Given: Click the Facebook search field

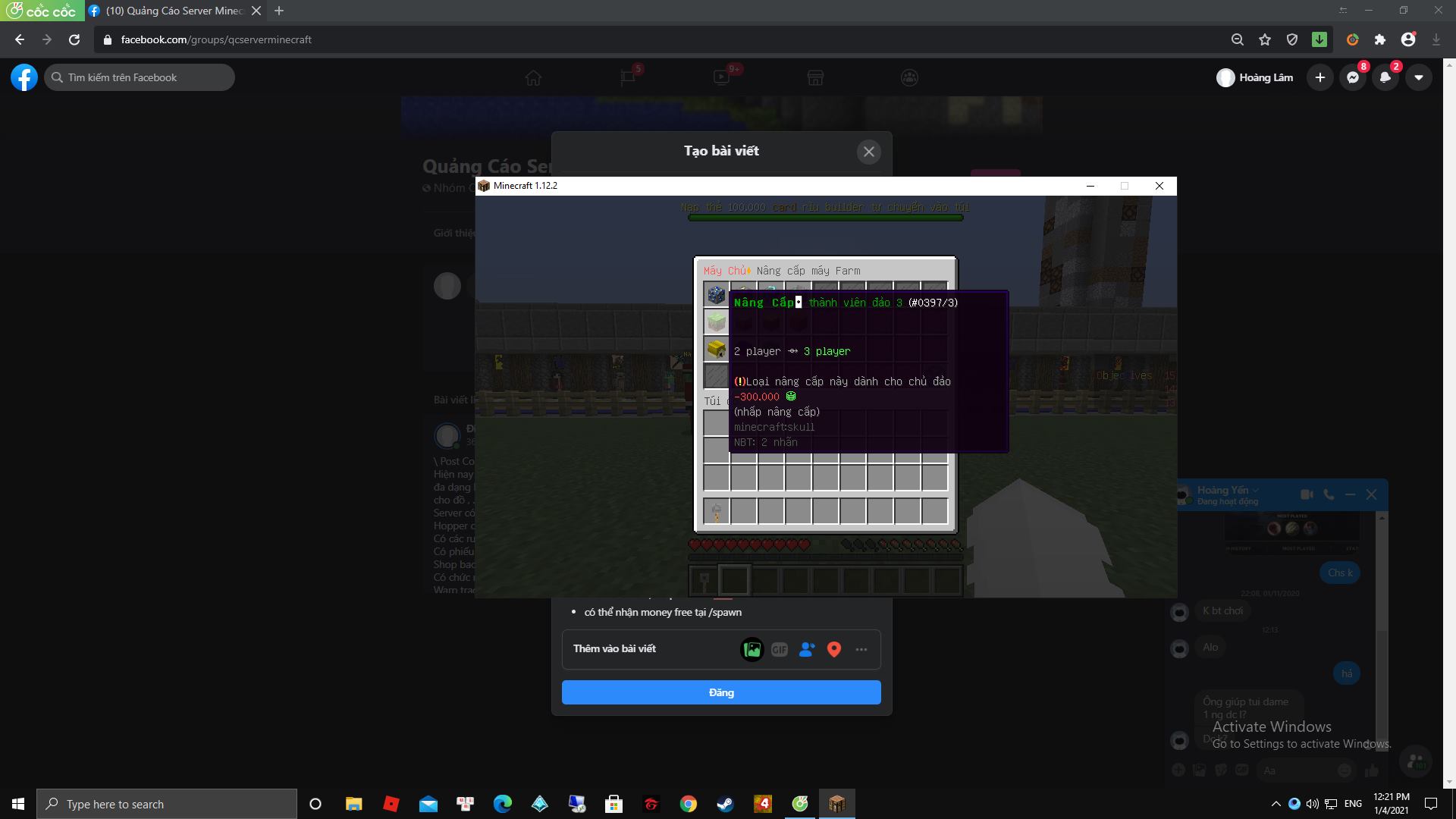Looking at the screenshot, I should click(x=140, y=77).
